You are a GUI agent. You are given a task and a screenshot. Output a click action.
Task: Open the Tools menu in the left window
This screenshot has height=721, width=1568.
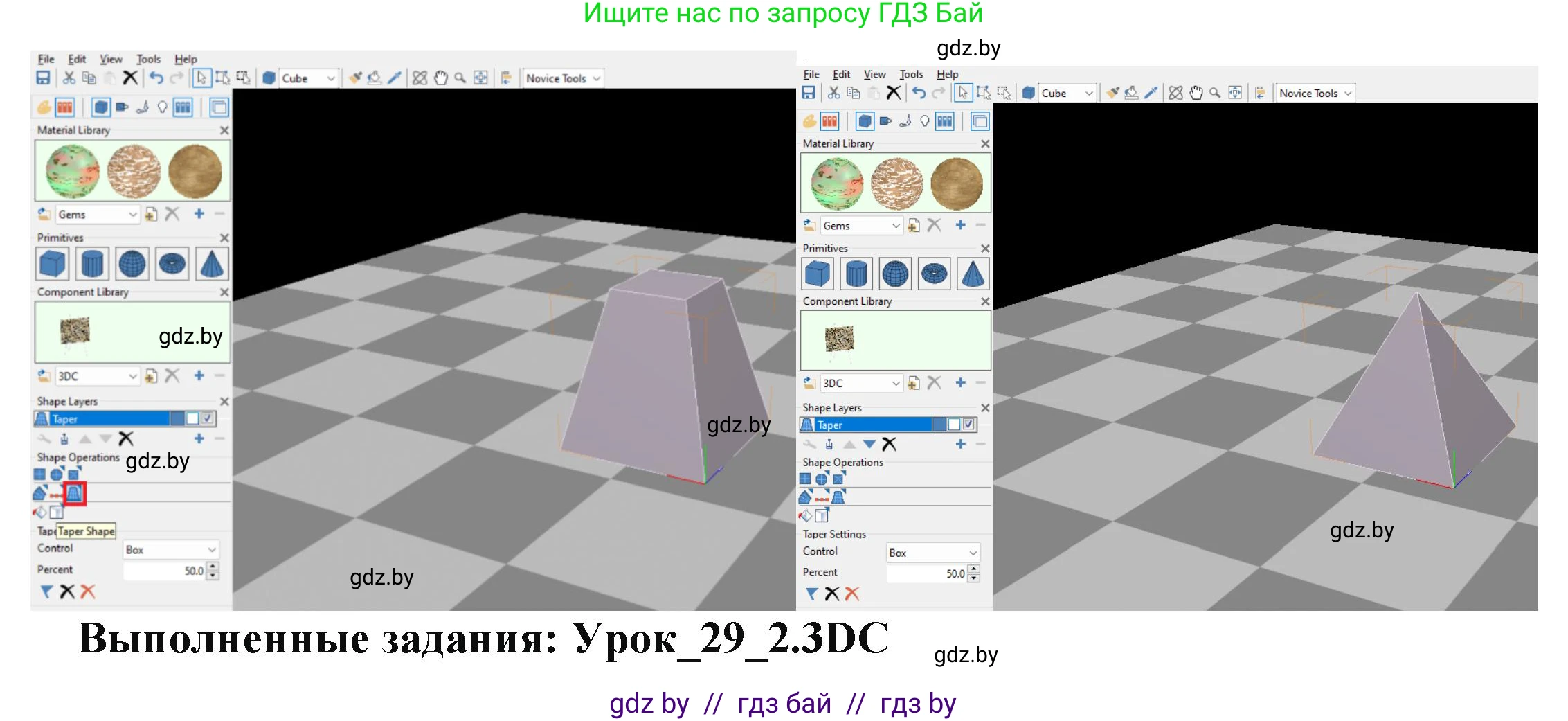point(148,60)
